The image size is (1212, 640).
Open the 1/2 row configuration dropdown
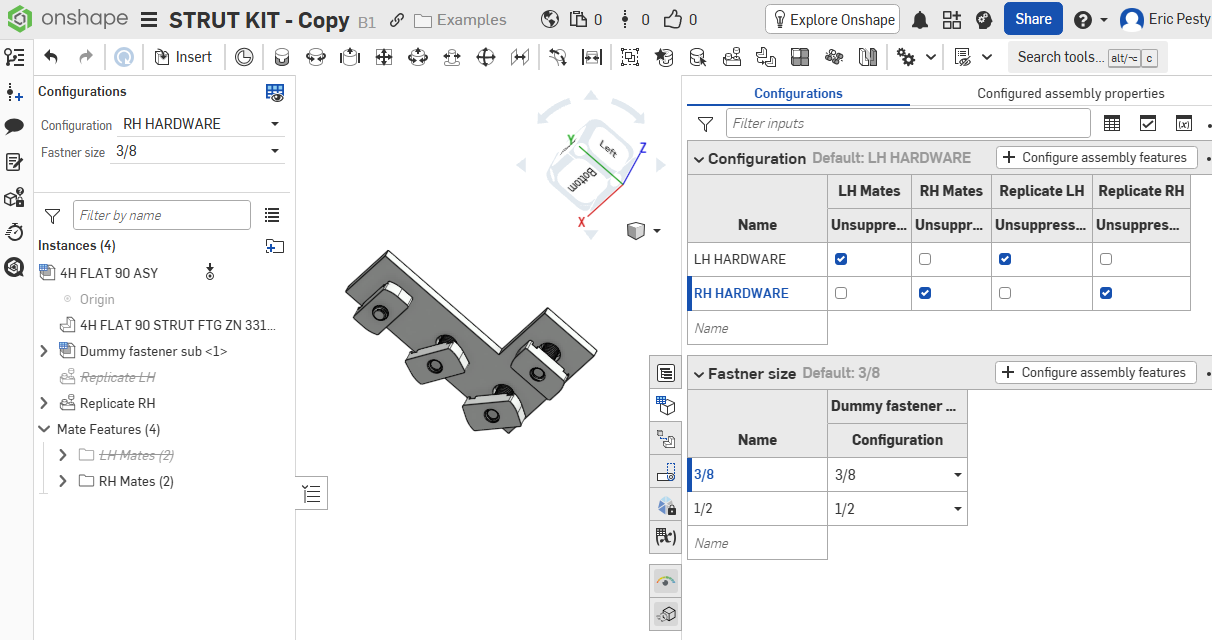tap(958, 509)
